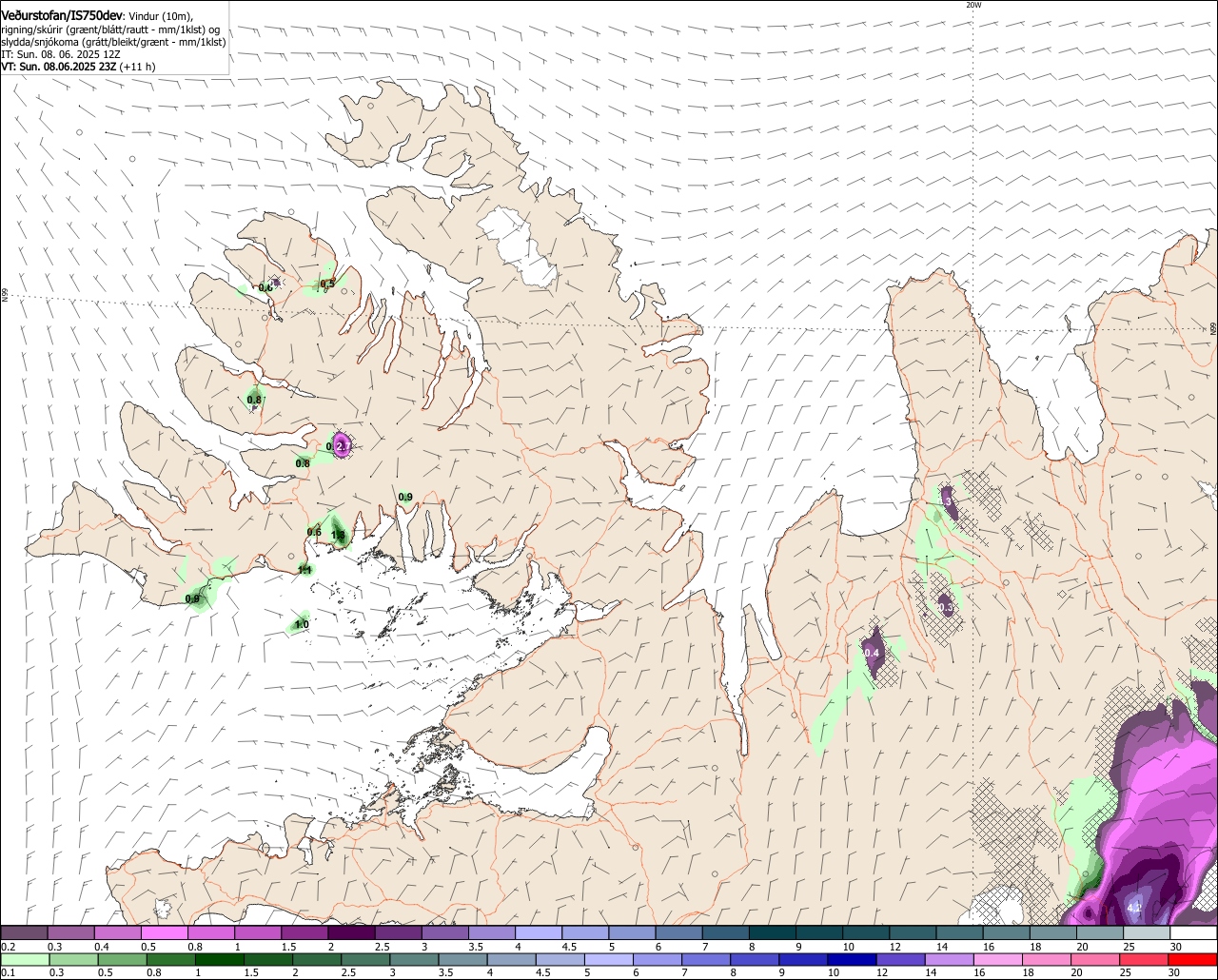
Task: Pick the medium green swatch labeled 0.5, rain row
Action: (122, 959)
